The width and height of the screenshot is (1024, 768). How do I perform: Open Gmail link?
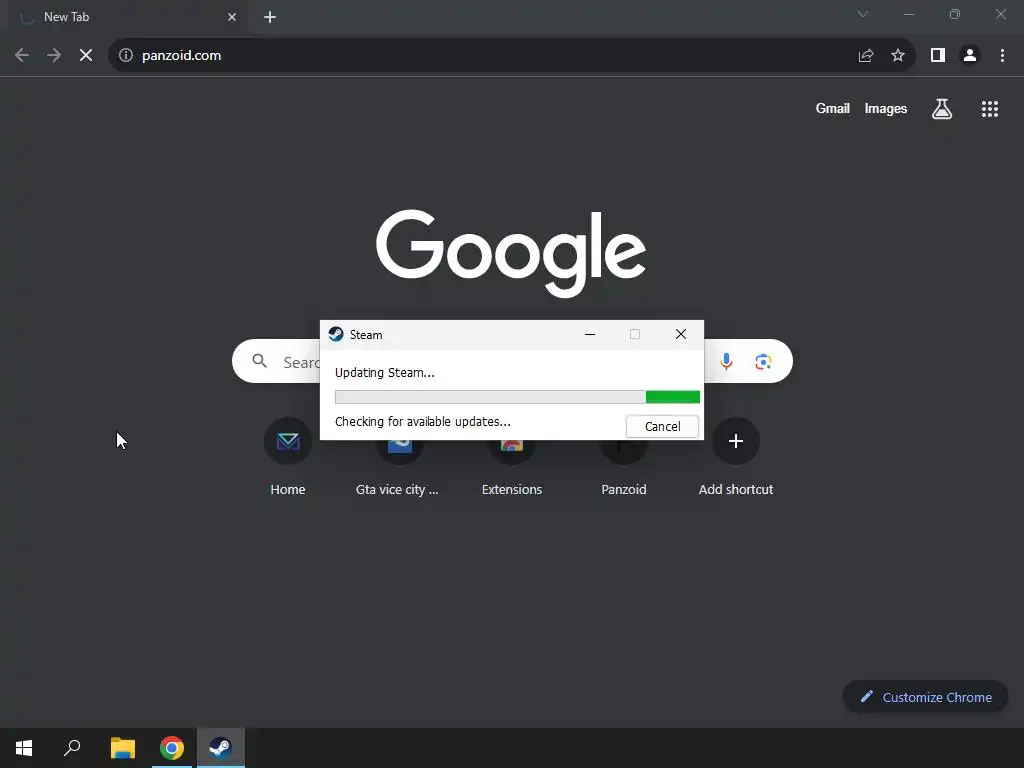[x=833, y=108]
